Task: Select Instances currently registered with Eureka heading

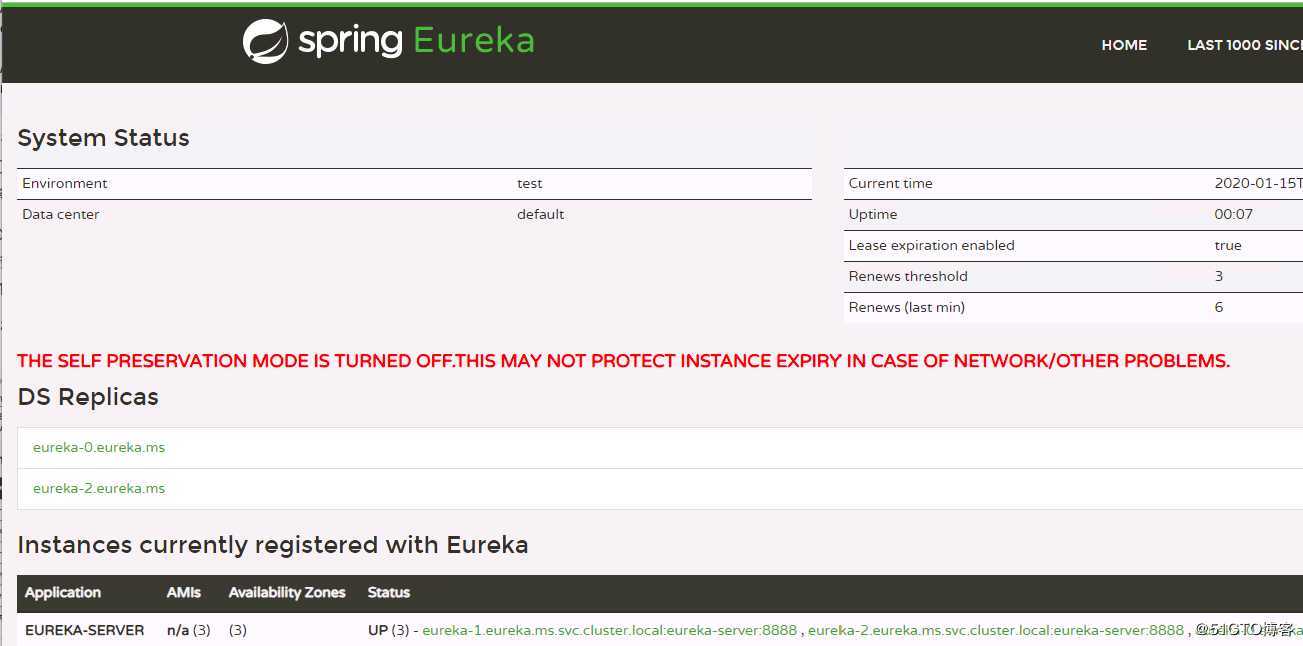Action: [x=273, y=545]
